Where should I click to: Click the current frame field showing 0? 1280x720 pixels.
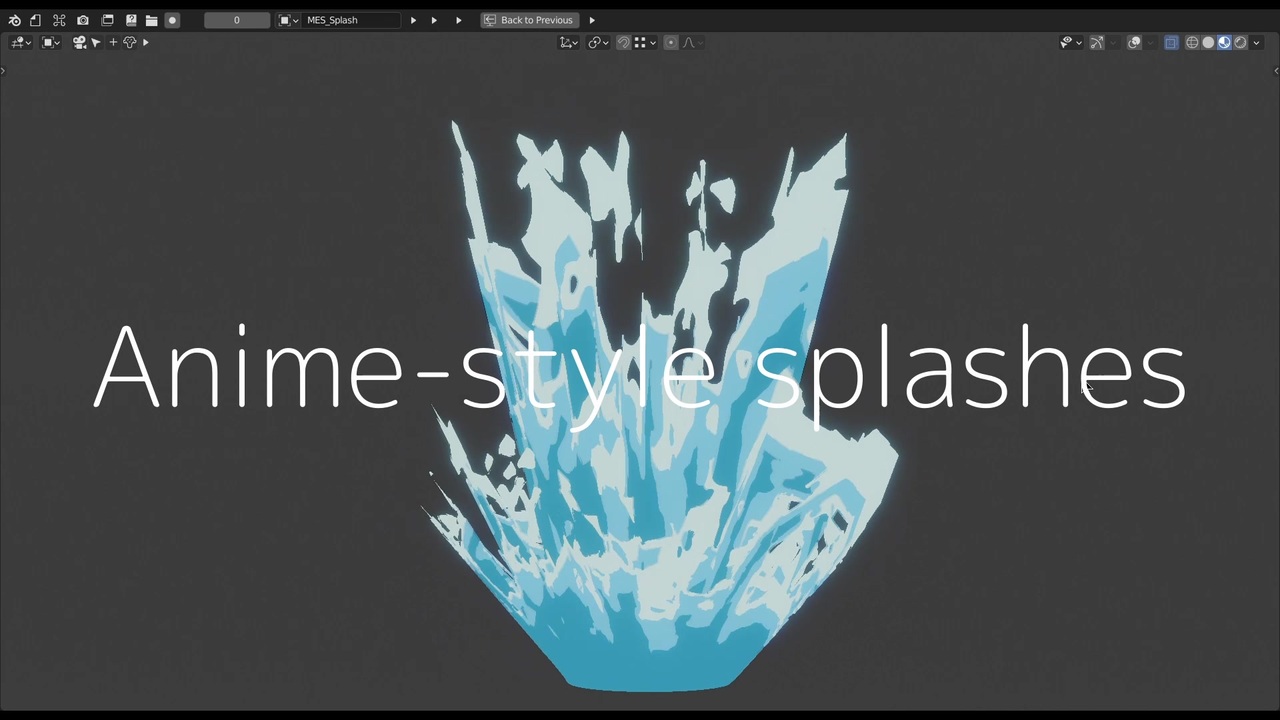click(237, 20)
